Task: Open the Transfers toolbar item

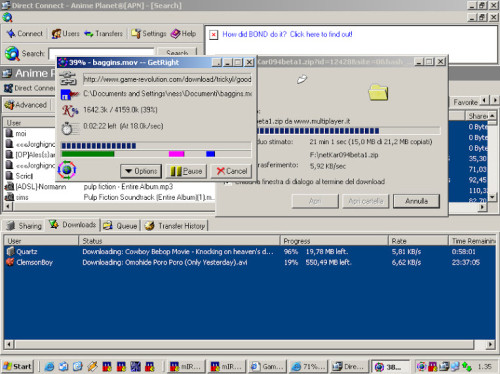Action: coord(103,34)
